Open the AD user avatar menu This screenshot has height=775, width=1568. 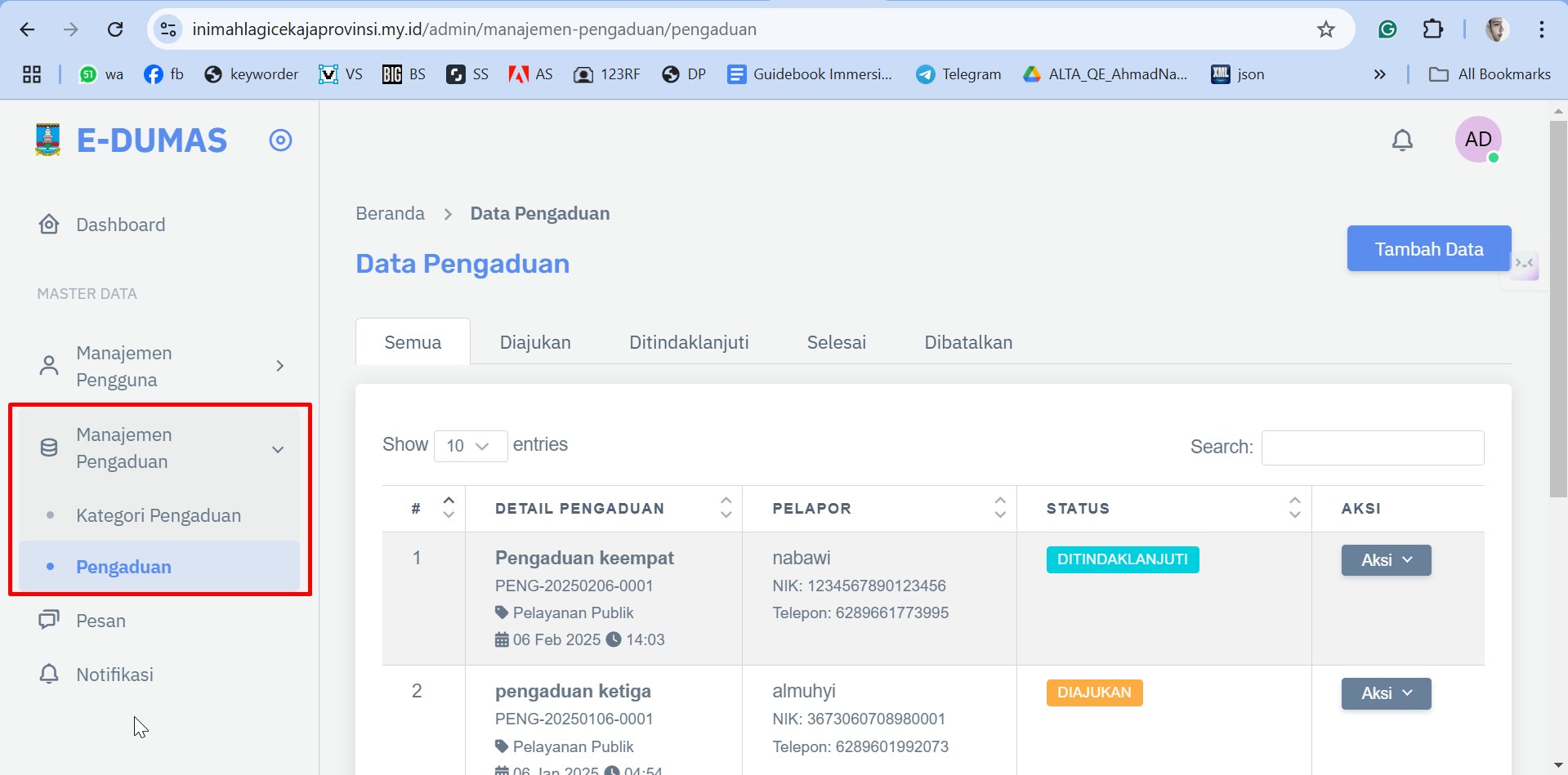[1477, 140]
